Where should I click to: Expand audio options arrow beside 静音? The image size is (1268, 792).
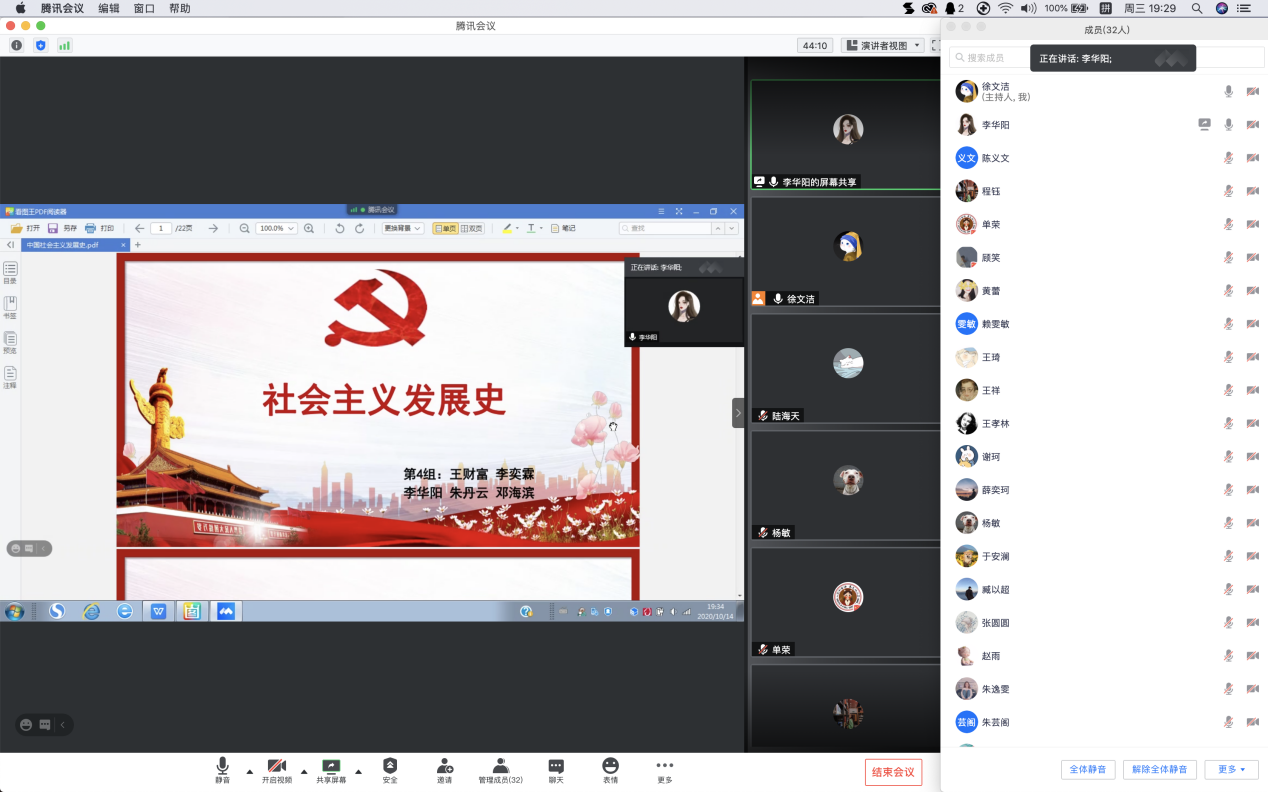[249, 771]
